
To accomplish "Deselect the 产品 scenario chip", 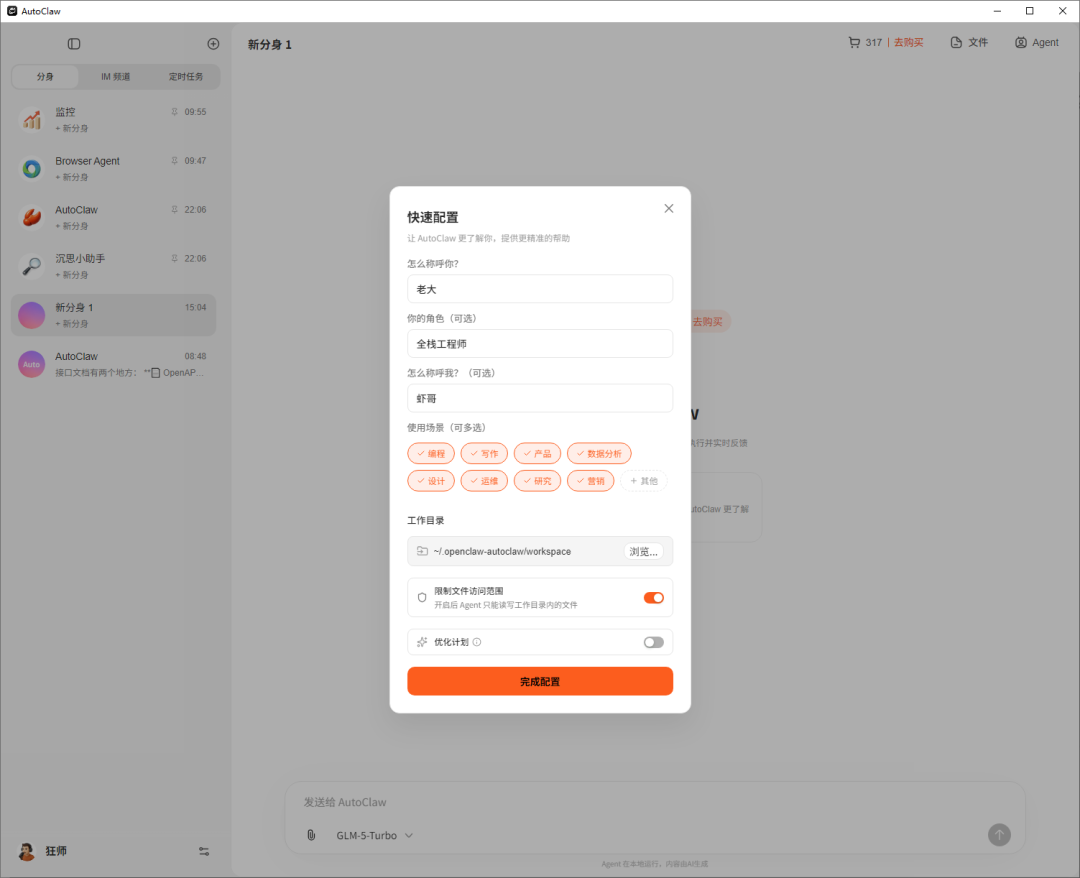I will click(537, 454).
